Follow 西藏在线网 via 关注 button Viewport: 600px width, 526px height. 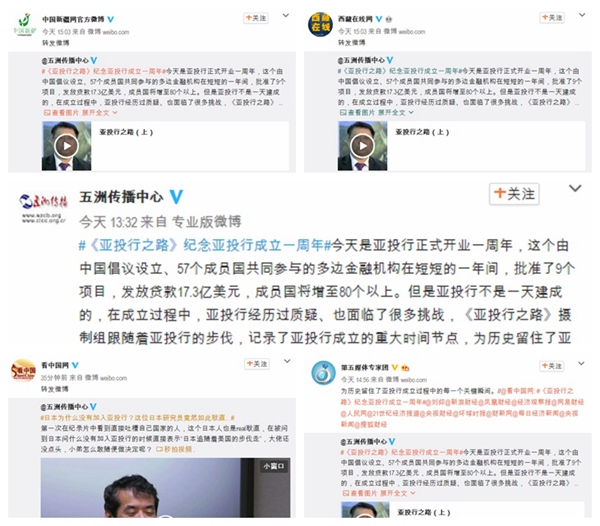551,18
